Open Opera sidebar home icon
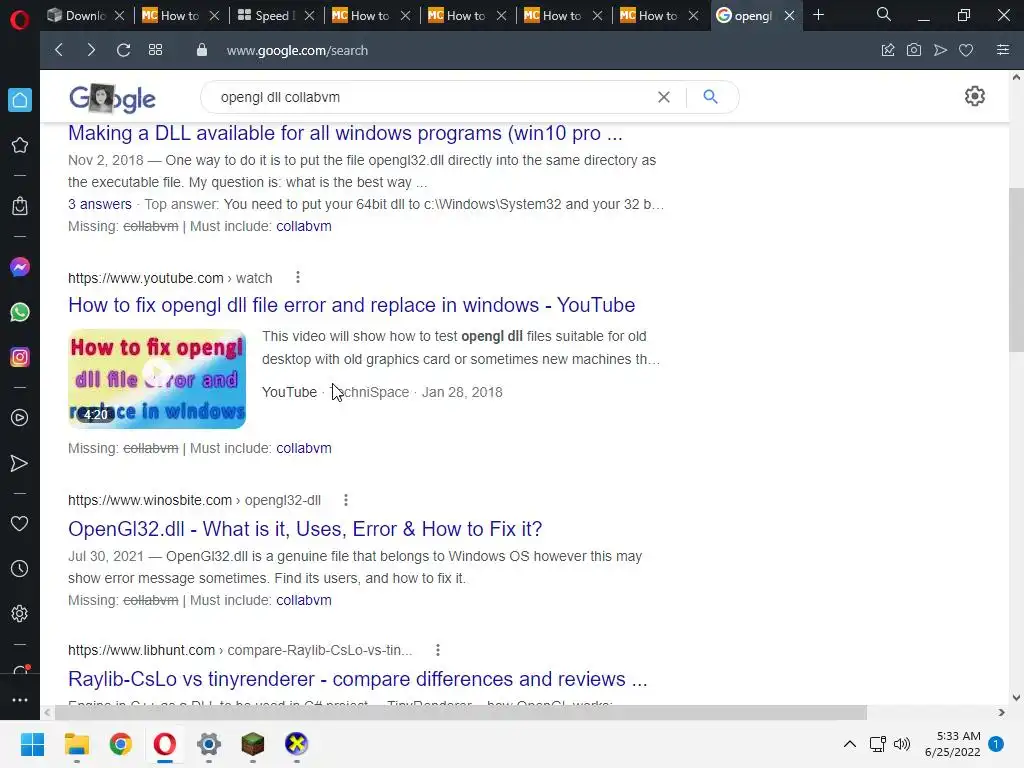The image size is (1024, 768). (20, 100)
